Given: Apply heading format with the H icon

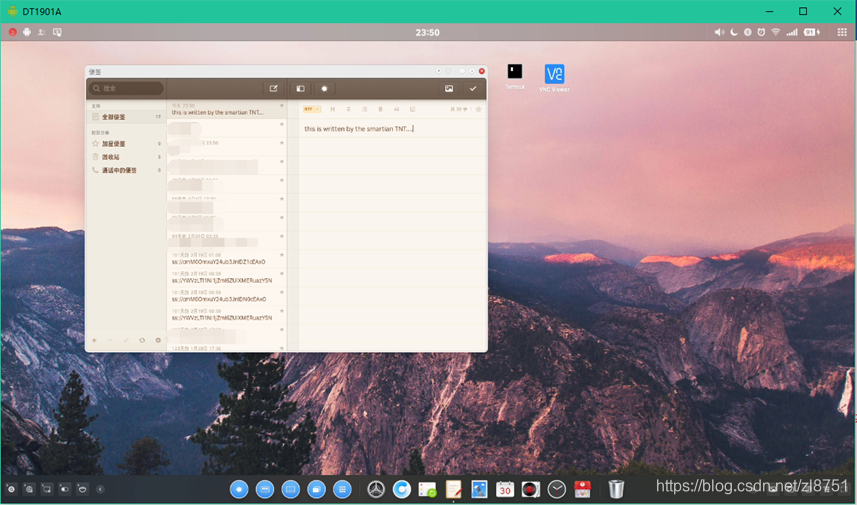Looking at the screenshot, I should [x=332, y=109].
